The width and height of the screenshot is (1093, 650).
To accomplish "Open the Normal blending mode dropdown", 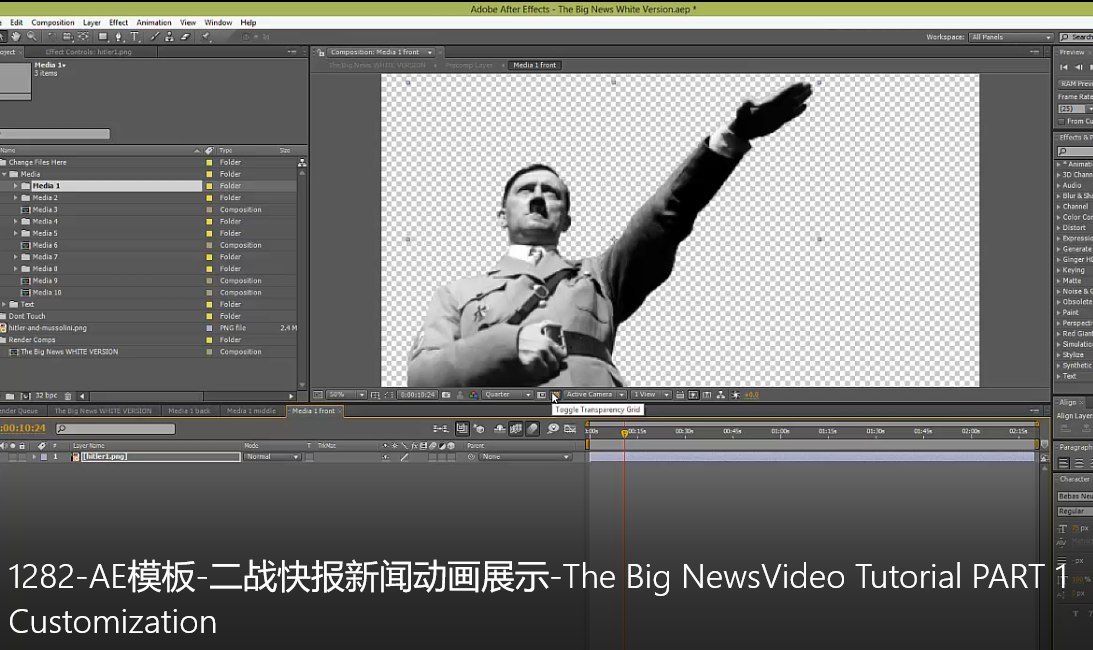I will pos(272,457).
